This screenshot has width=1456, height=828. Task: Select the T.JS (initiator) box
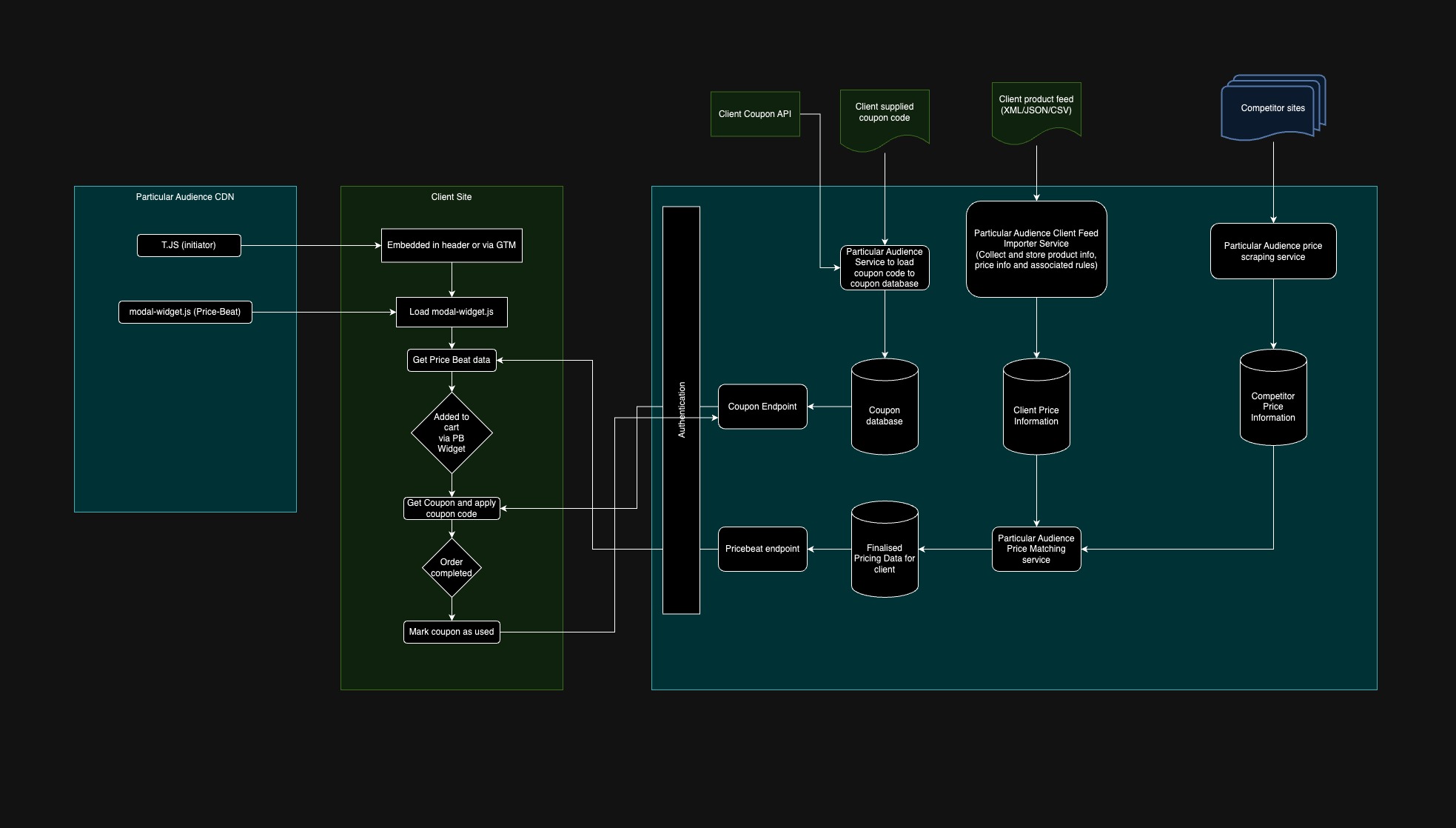(189, 245)
